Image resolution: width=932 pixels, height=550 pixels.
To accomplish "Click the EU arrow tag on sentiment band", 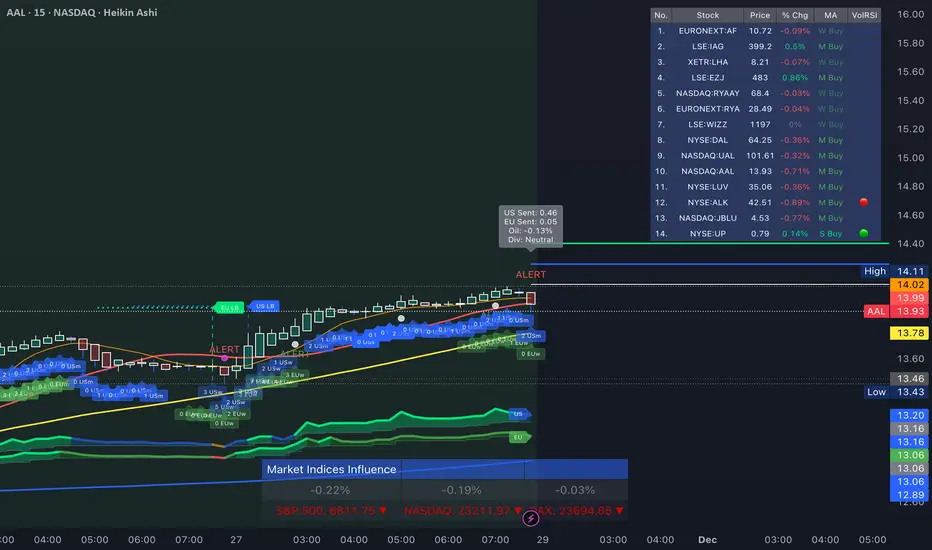I will point(519,437).
